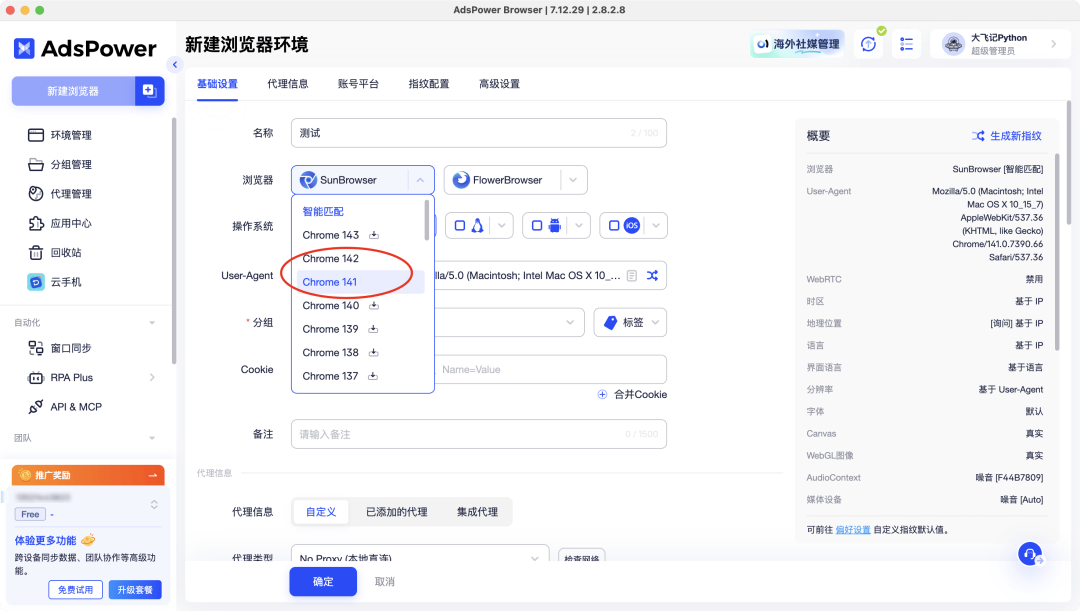Randomize the User-Agent with shuffle icon
The image size is (1080, 611).
pyautogui.click(x=652, y=276)
